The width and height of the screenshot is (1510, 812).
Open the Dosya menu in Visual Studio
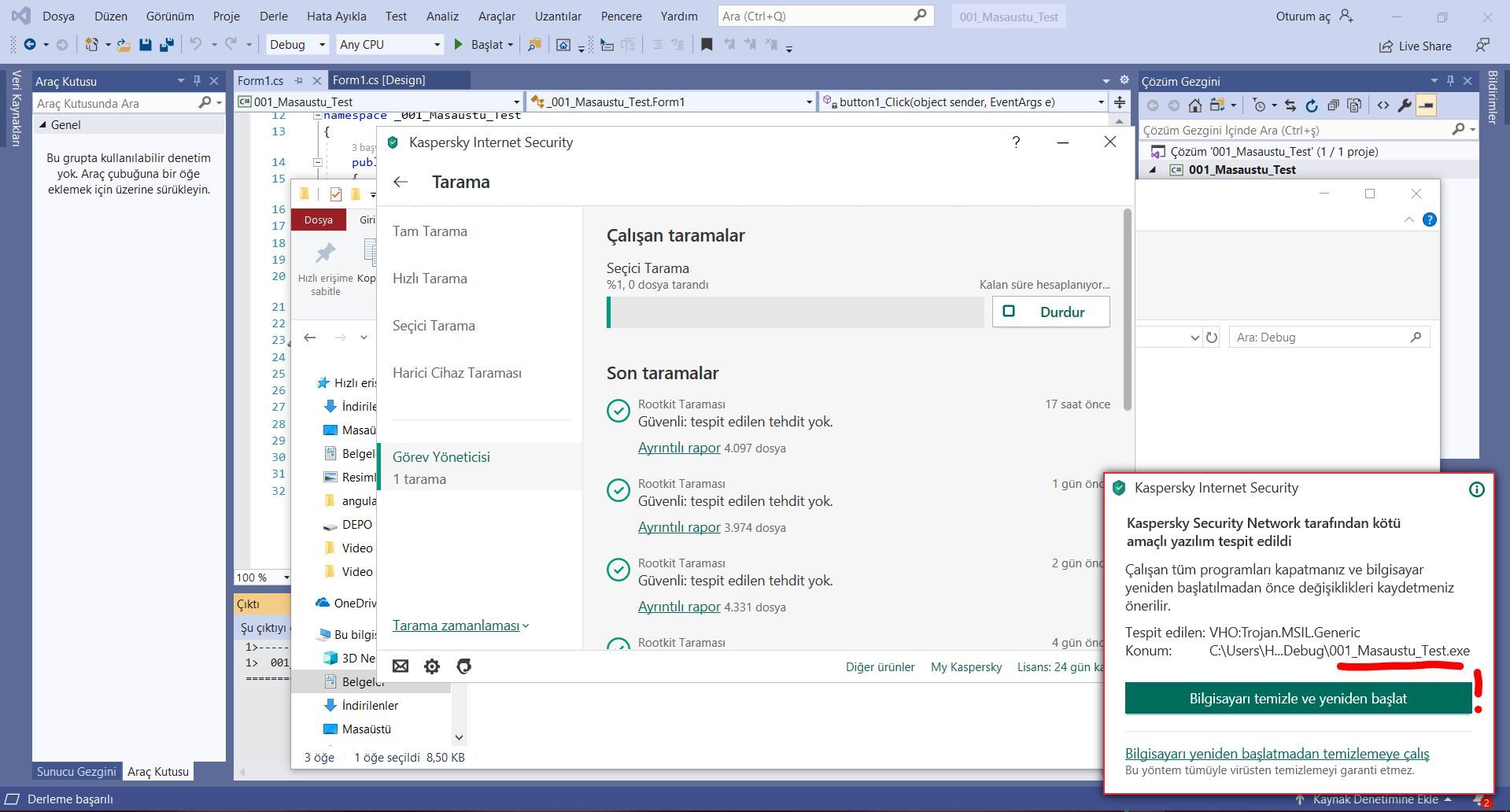[58, 16]
